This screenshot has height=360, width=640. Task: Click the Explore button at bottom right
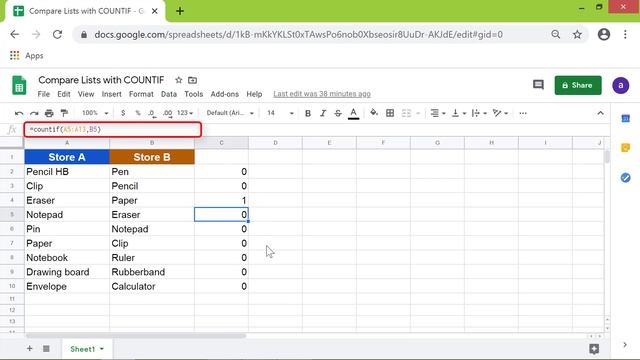click(594, 349)
